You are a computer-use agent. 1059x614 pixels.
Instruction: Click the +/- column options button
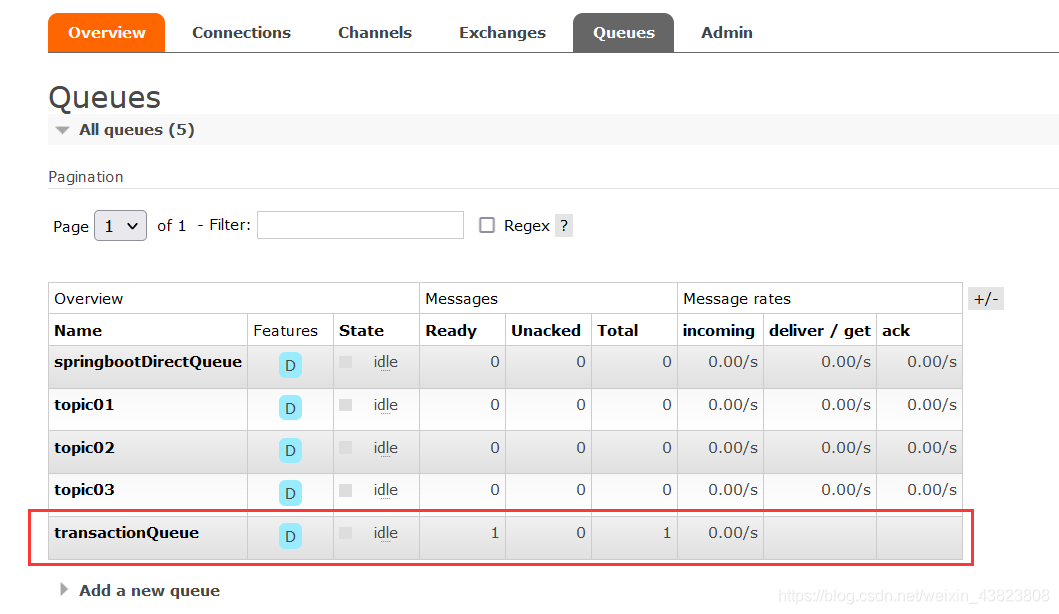tap(986, 298)
